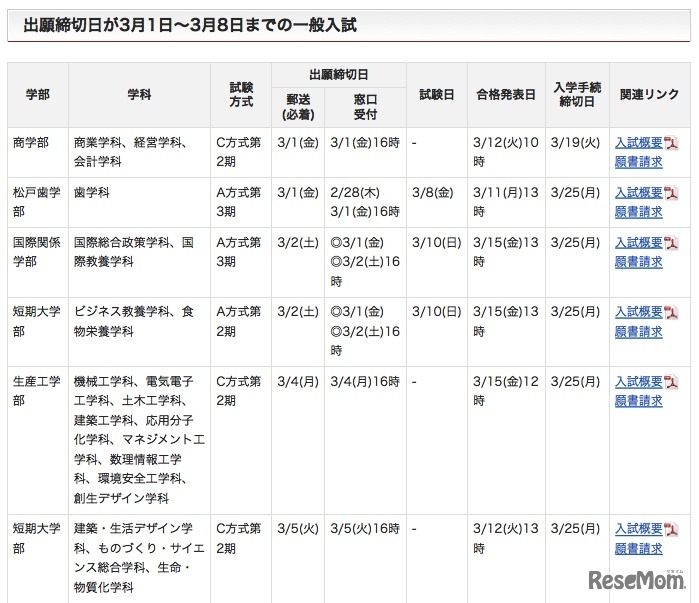Click the 学科 column header
Viewport: 699px width, 603px height.
139,94
